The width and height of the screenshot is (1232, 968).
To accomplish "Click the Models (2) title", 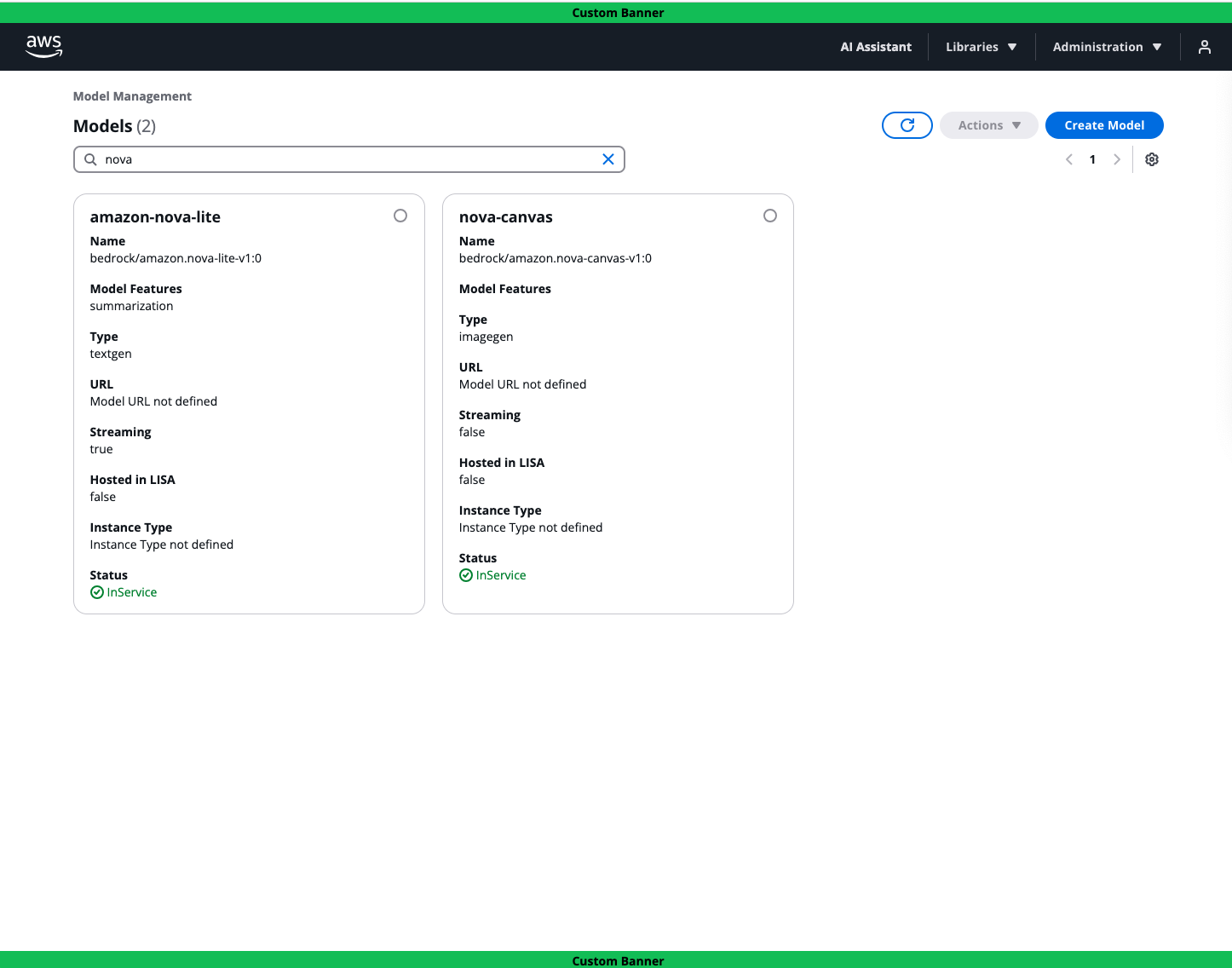I will coord(114,126).
